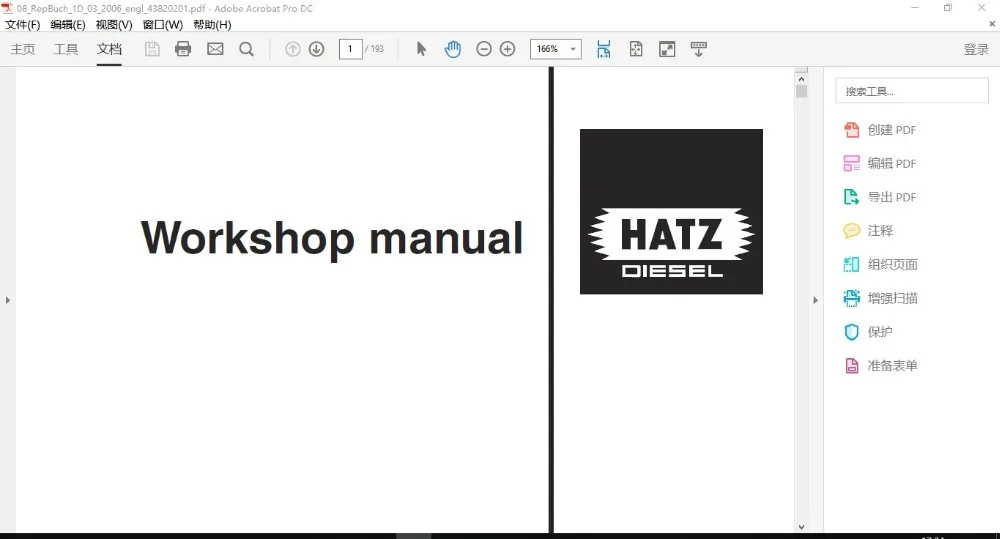Click the 创建 PDF icon
The width and height of the screenshot is (1000, 539).
click(851, 130)
